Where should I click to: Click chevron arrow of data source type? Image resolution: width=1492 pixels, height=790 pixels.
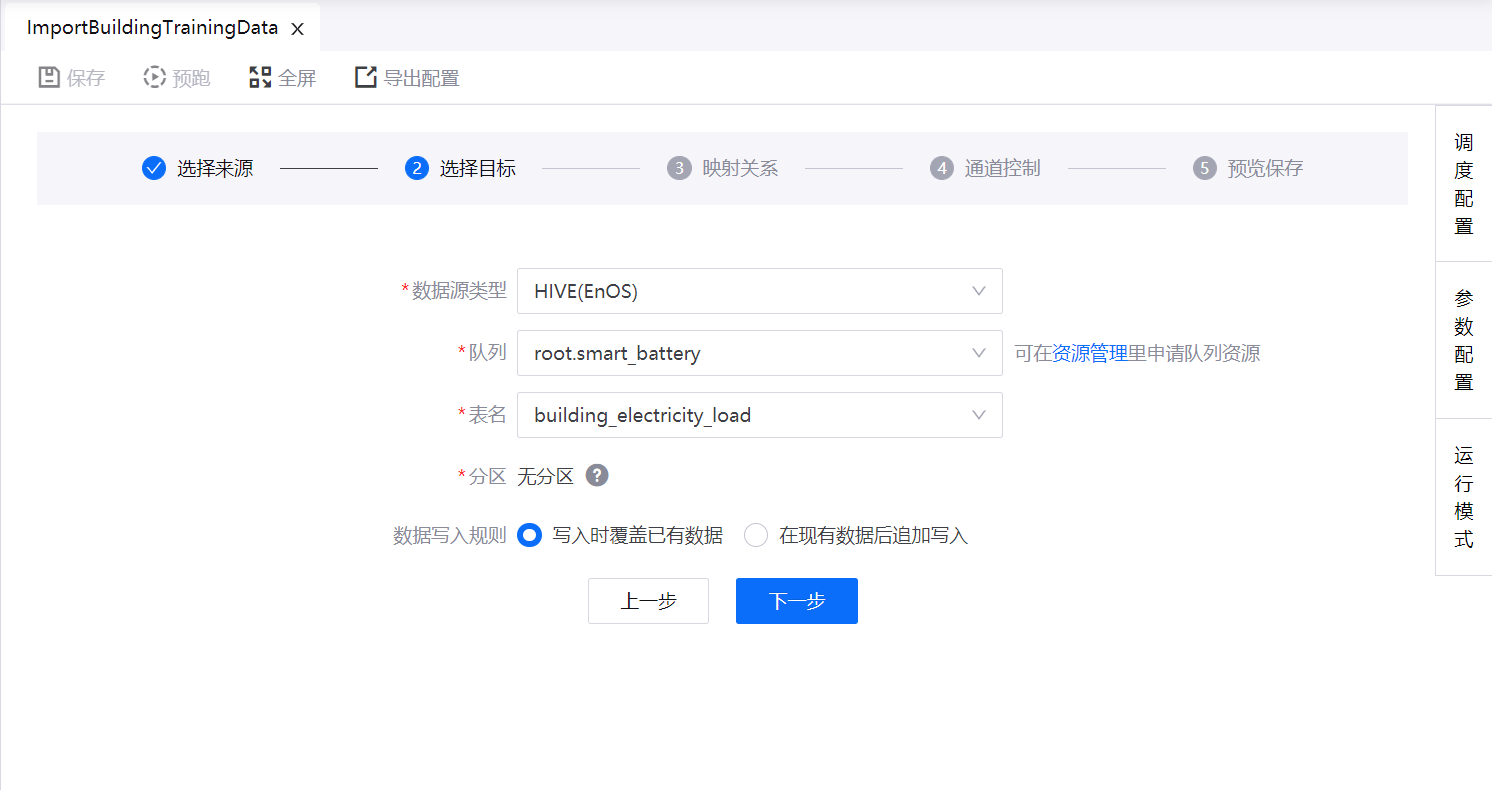pos(979,291)
